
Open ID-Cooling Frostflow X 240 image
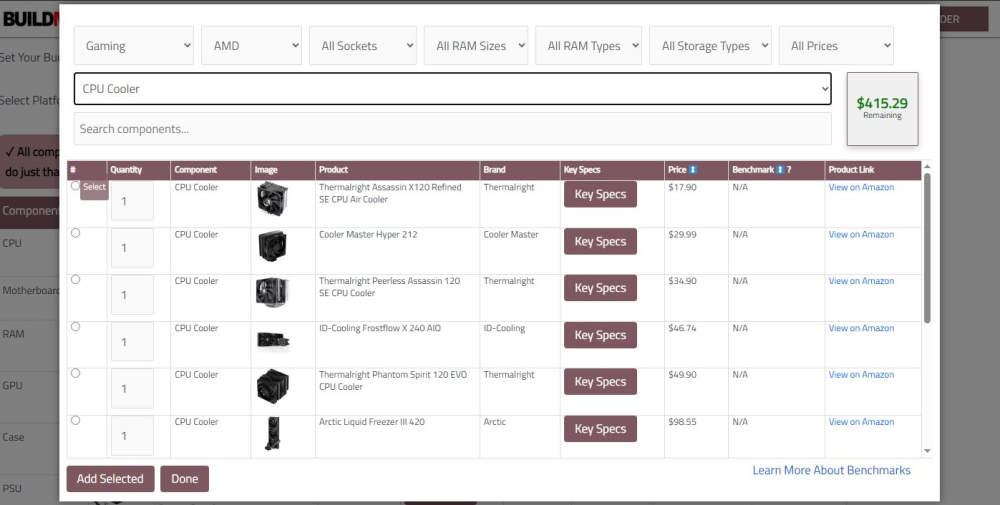tap(274, 340)
